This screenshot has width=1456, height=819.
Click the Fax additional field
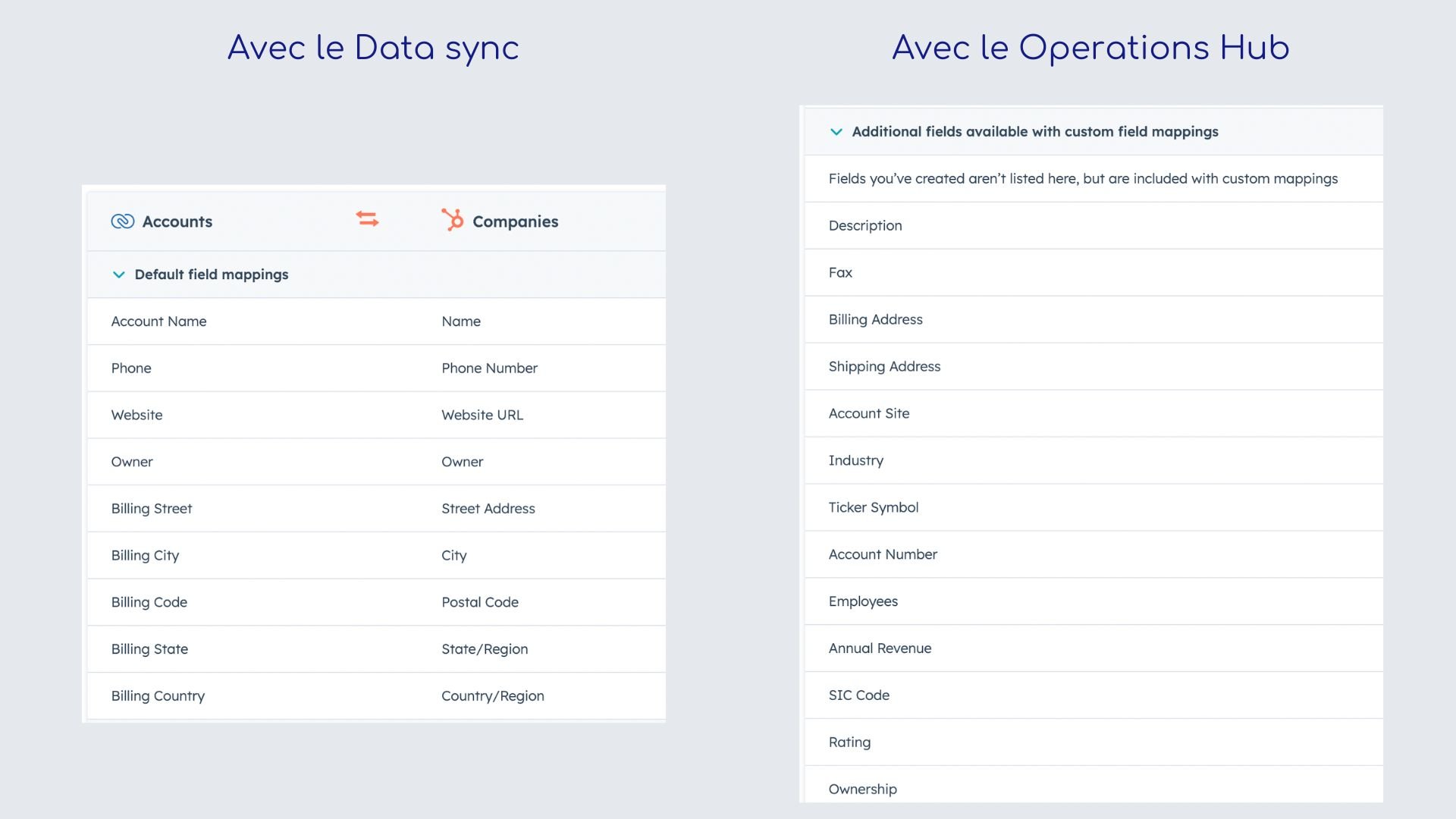click(x=840, y=273)
